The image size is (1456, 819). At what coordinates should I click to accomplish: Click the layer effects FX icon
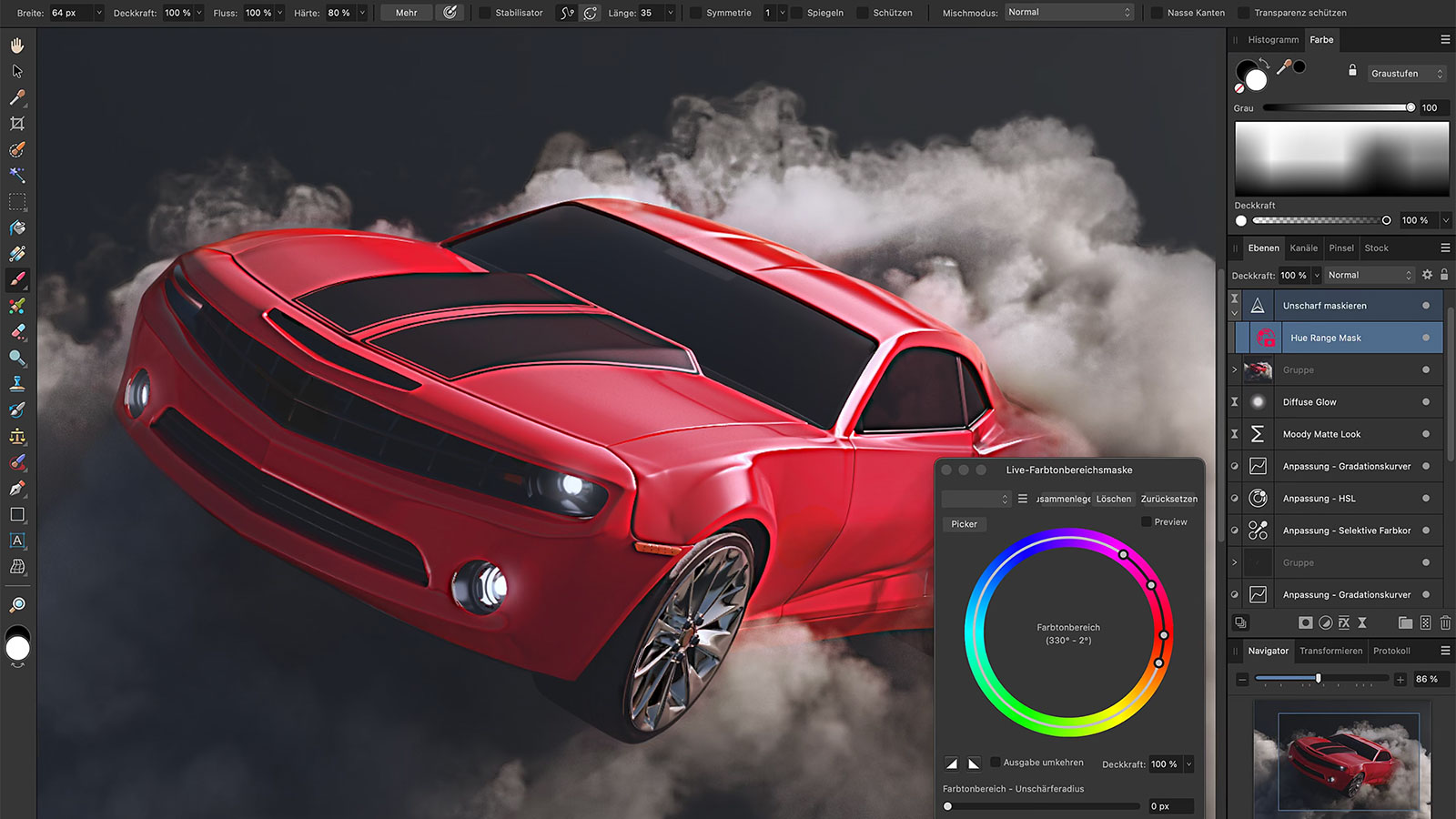click(x=1343, y=622)
